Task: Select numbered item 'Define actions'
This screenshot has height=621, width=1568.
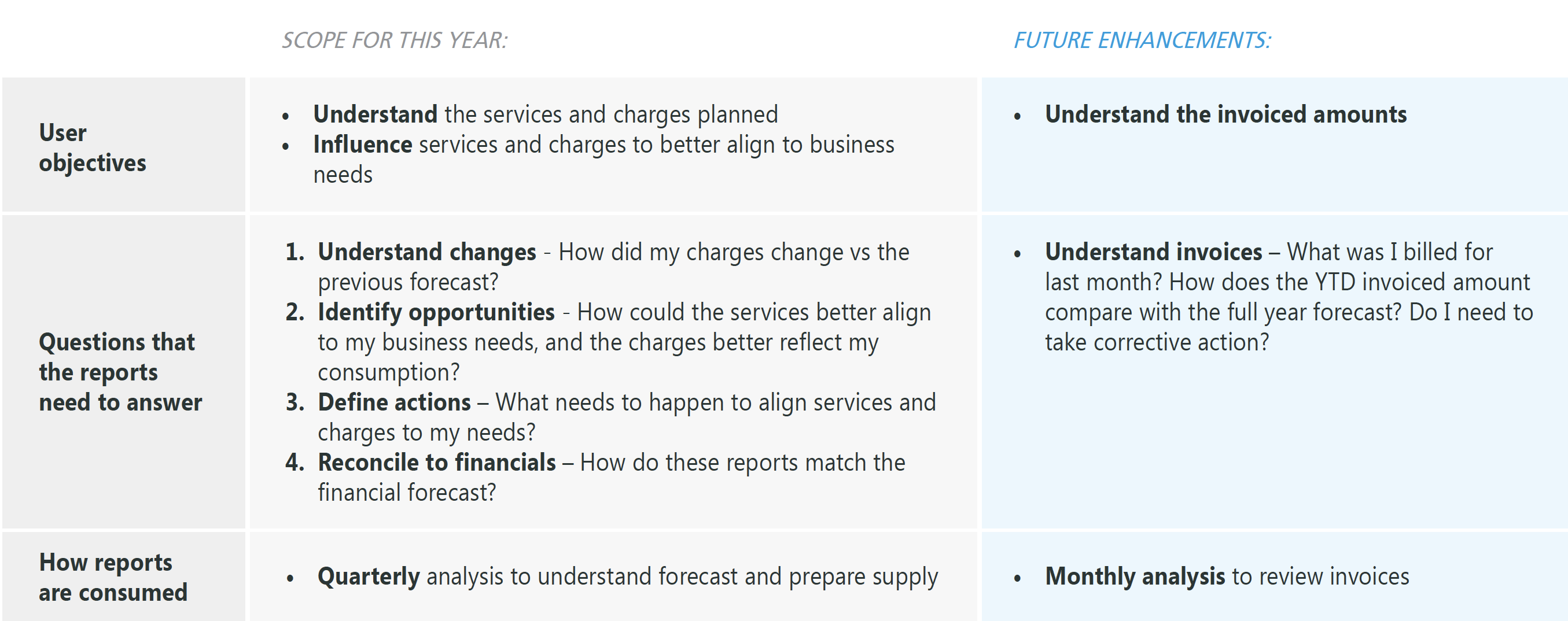Action: (394, 402)
